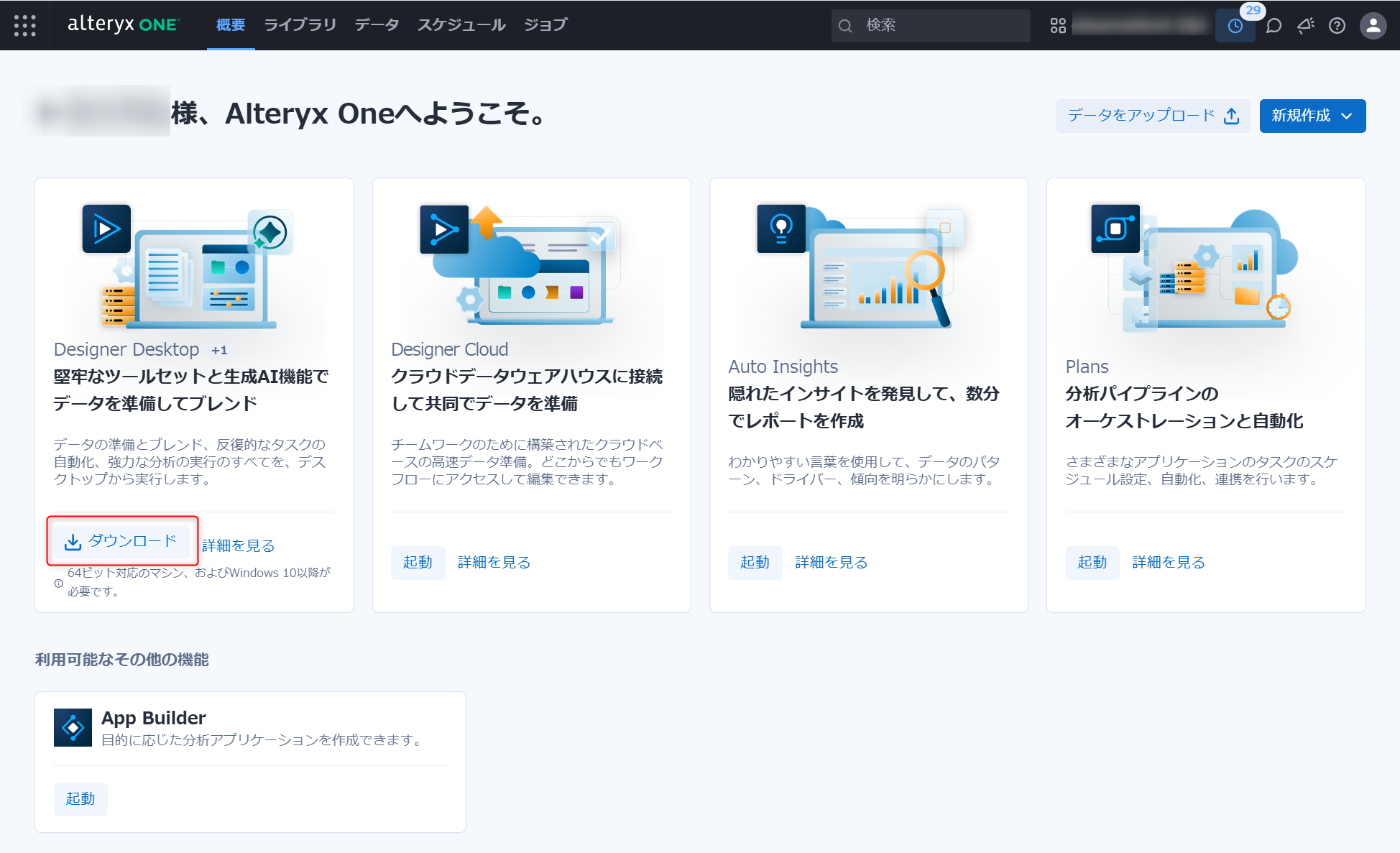
Task: Open 詳細を見る for Designer Cloud
Action: [494, 563]
